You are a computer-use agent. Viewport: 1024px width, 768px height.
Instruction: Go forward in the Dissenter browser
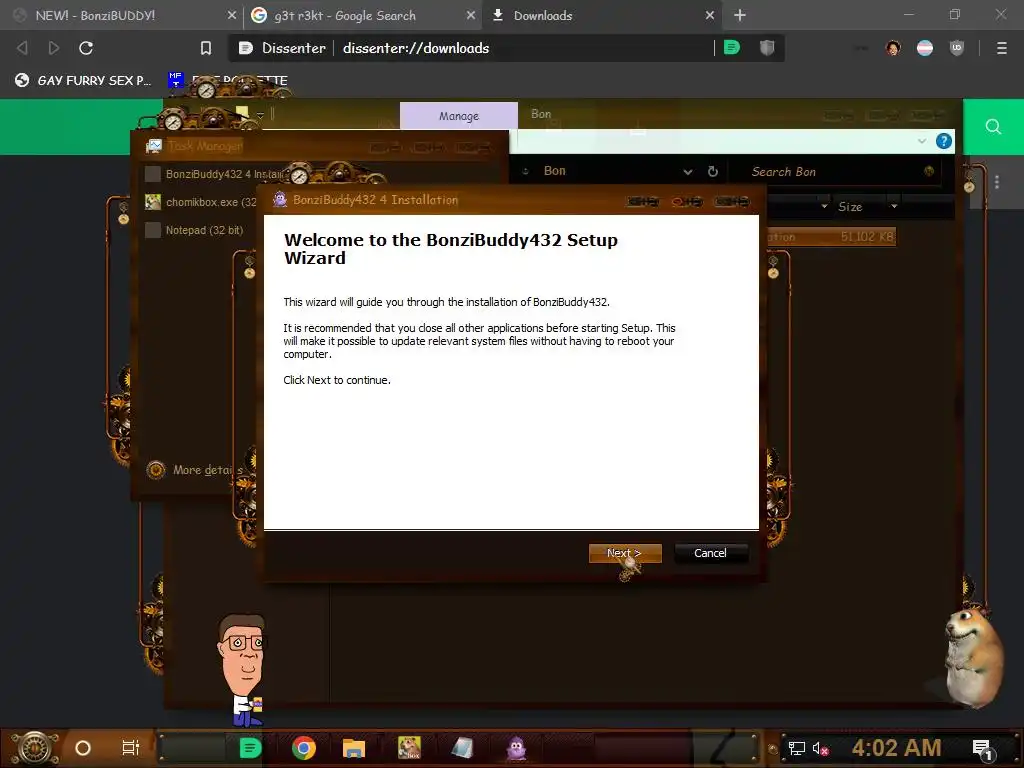click(x=54, y=48)
